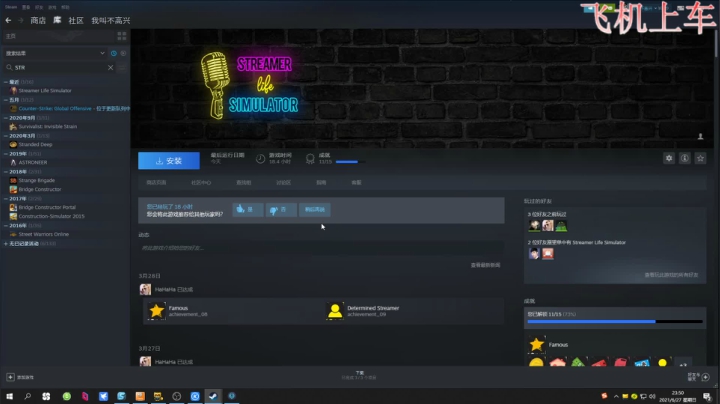Click the achievements panel progress bar
Screen dimensions: 720x404
[615, 322]
